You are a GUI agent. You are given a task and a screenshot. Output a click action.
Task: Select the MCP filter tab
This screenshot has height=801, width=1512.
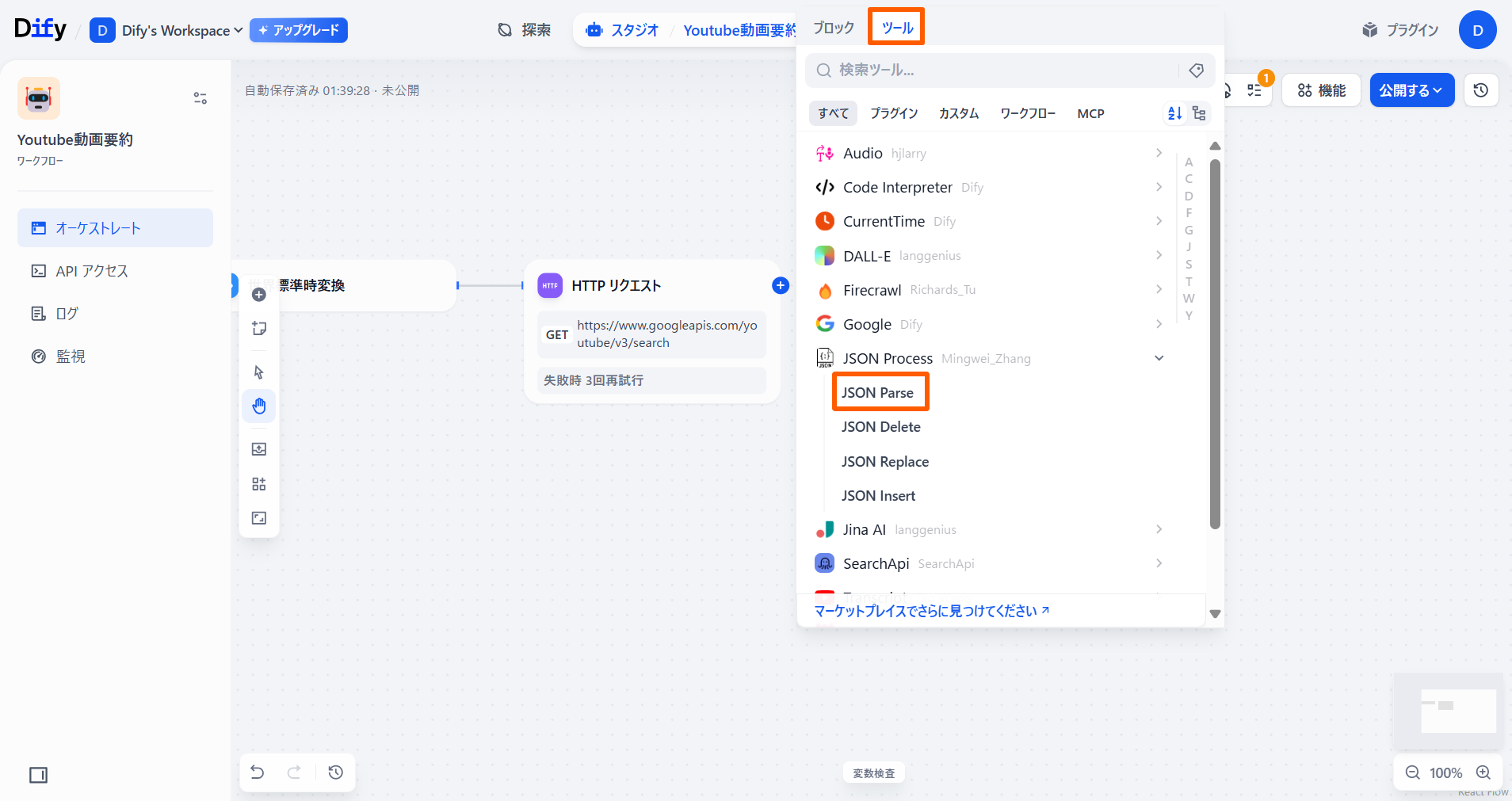click(x=1090, y=113)
